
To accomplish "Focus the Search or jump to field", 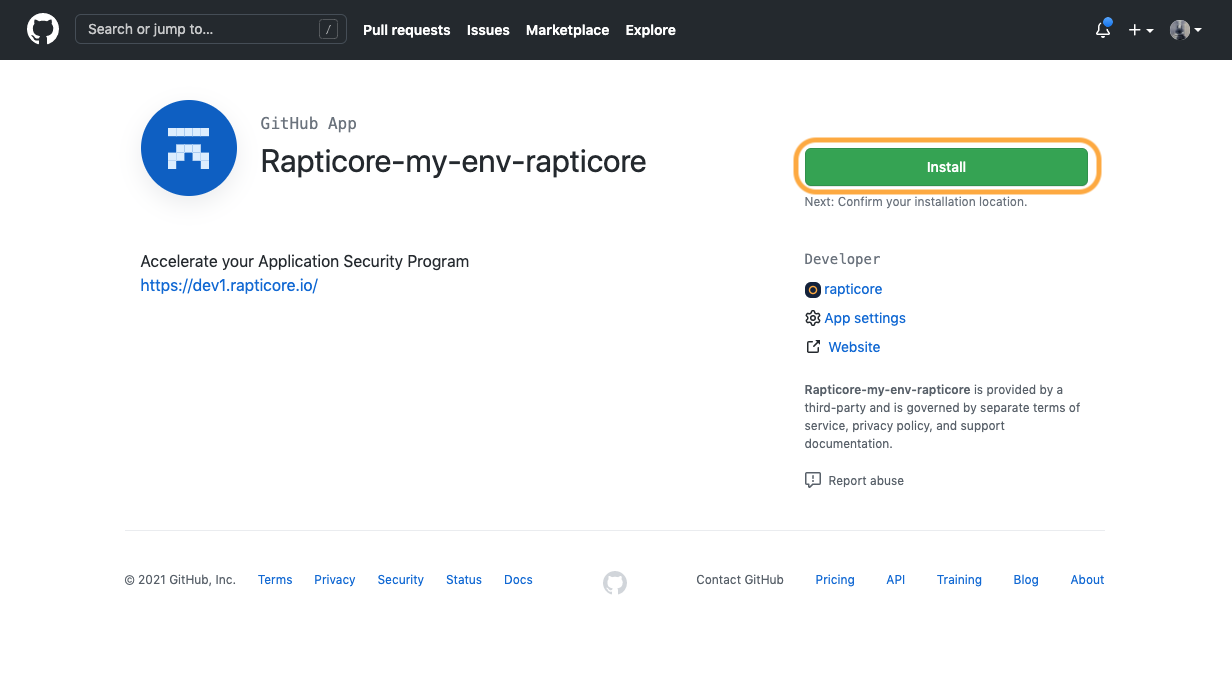I will (211, 29).
